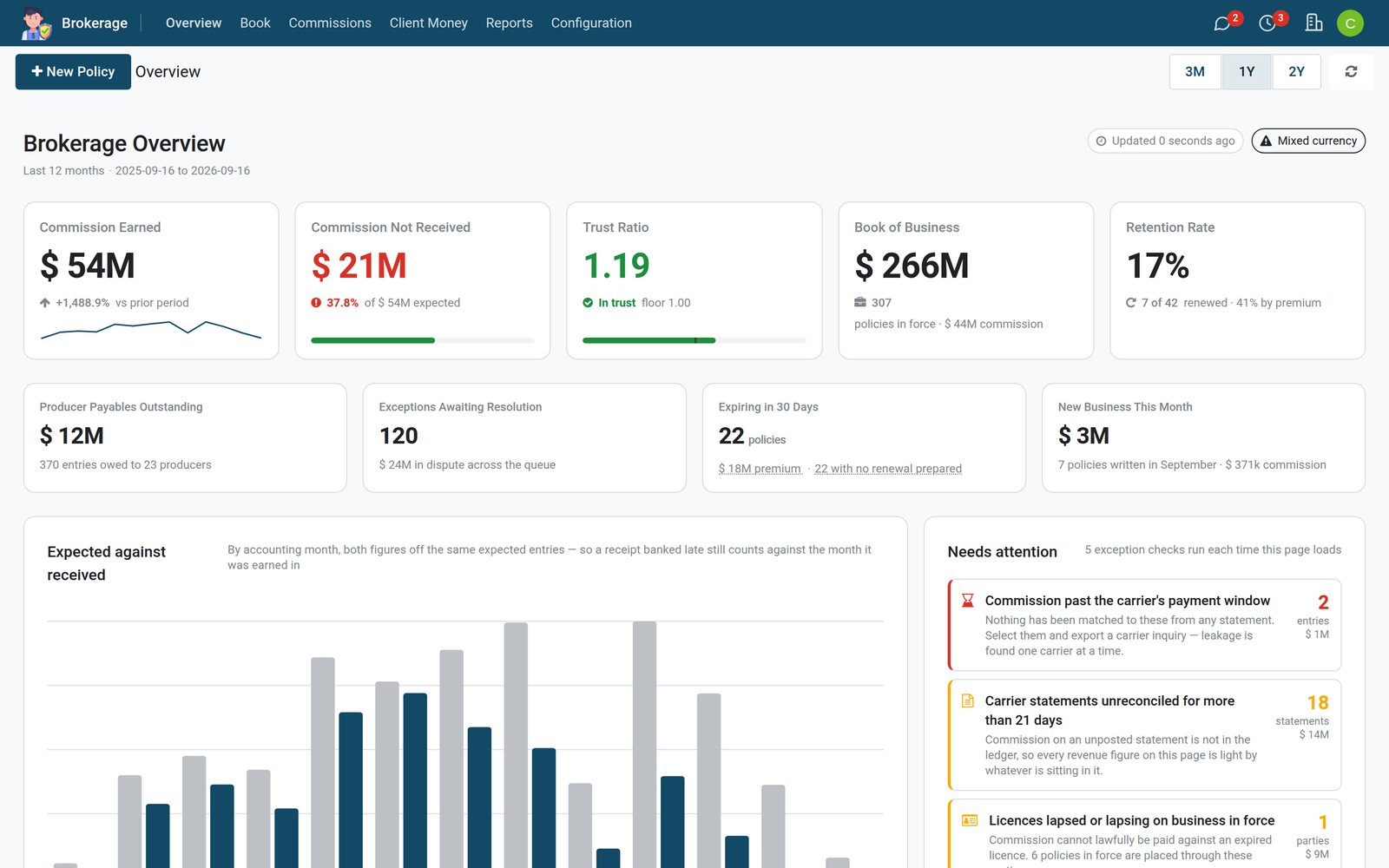1389x868 pixels.
Task: Click the 370 entries owed to 23 producers text
Action: tap(126, 465)
